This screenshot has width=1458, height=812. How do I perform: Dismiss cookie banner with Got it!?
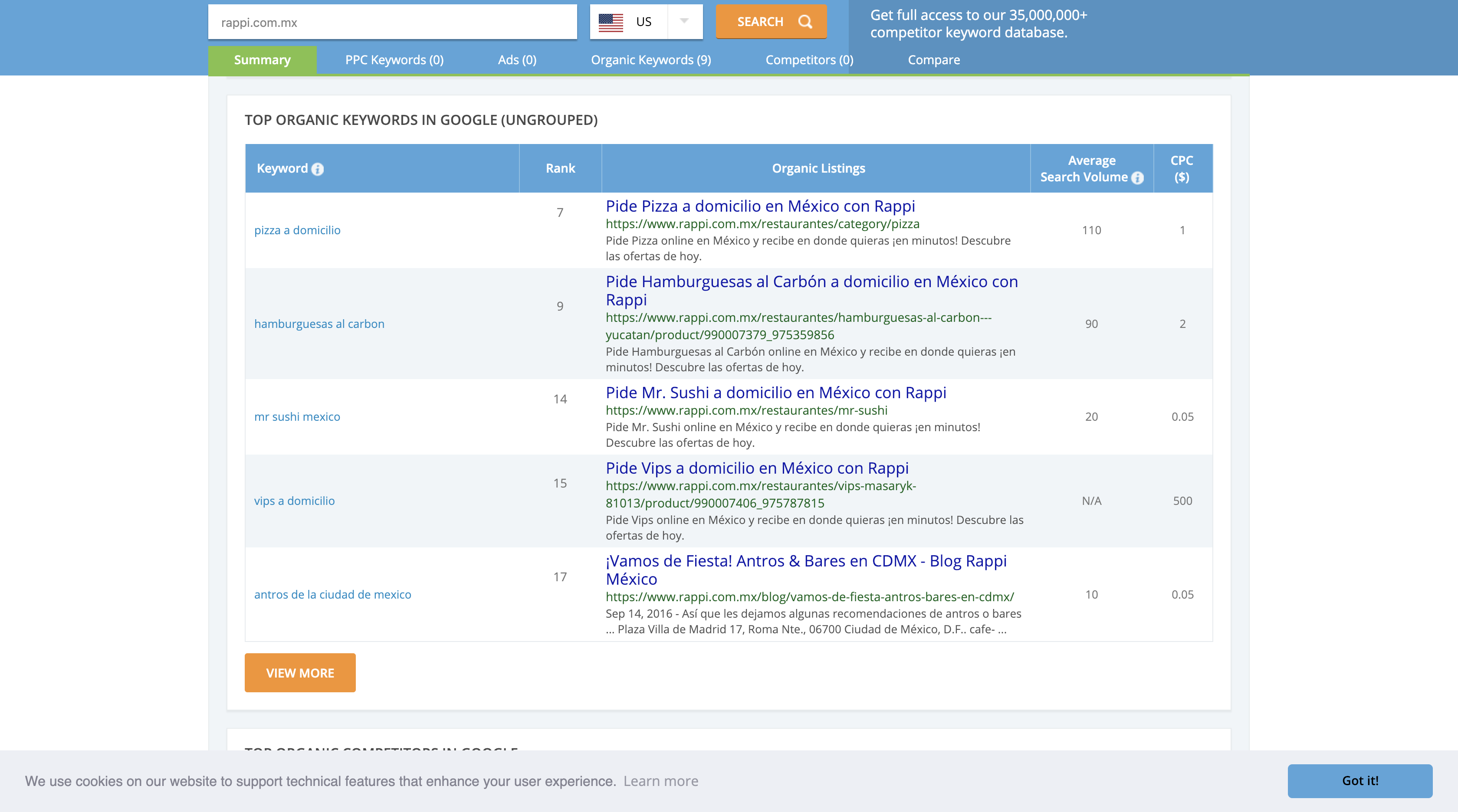click(1360, 781)
